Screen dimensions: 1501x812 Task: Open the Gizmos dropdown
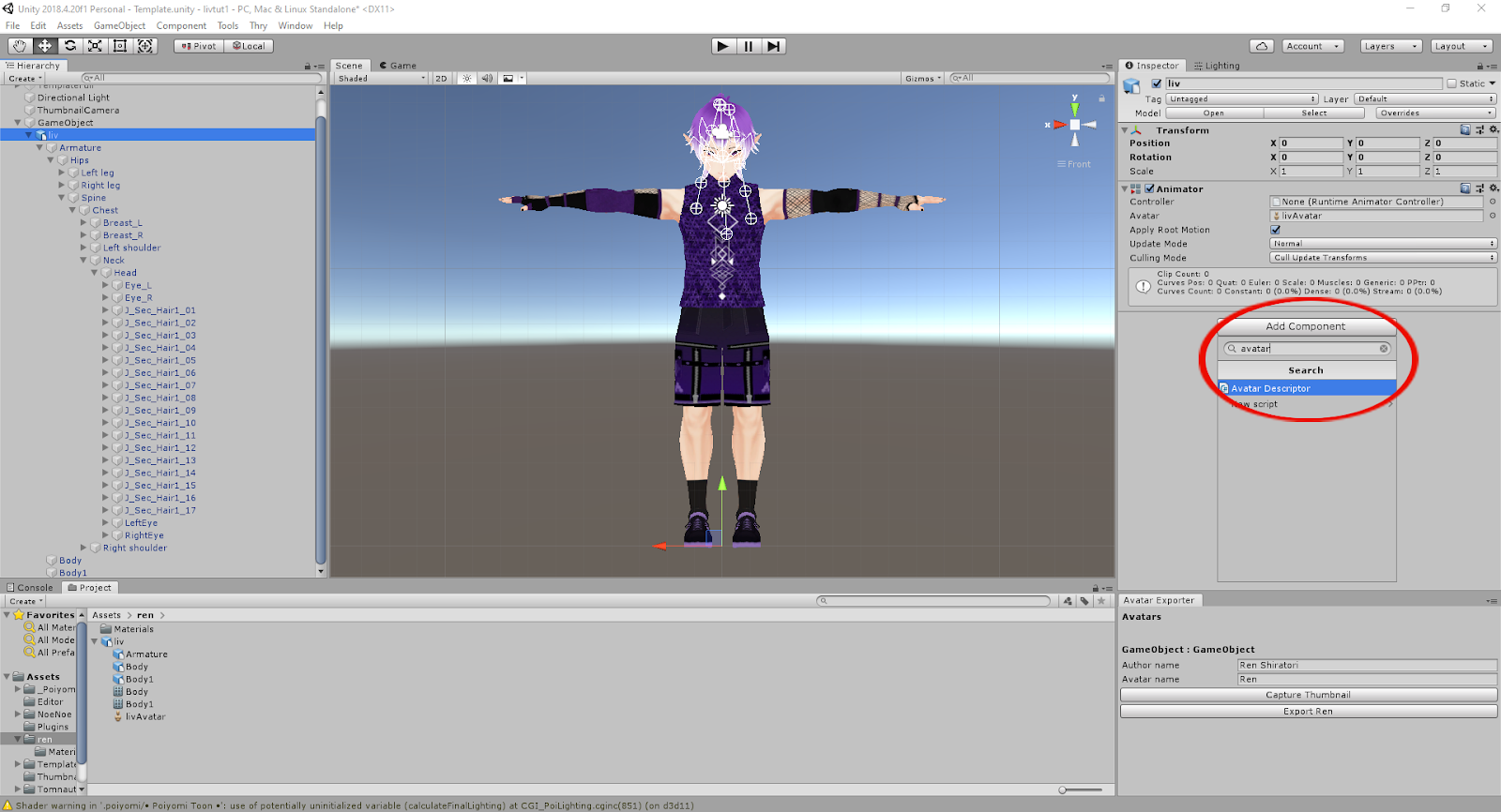pos(923,79)
